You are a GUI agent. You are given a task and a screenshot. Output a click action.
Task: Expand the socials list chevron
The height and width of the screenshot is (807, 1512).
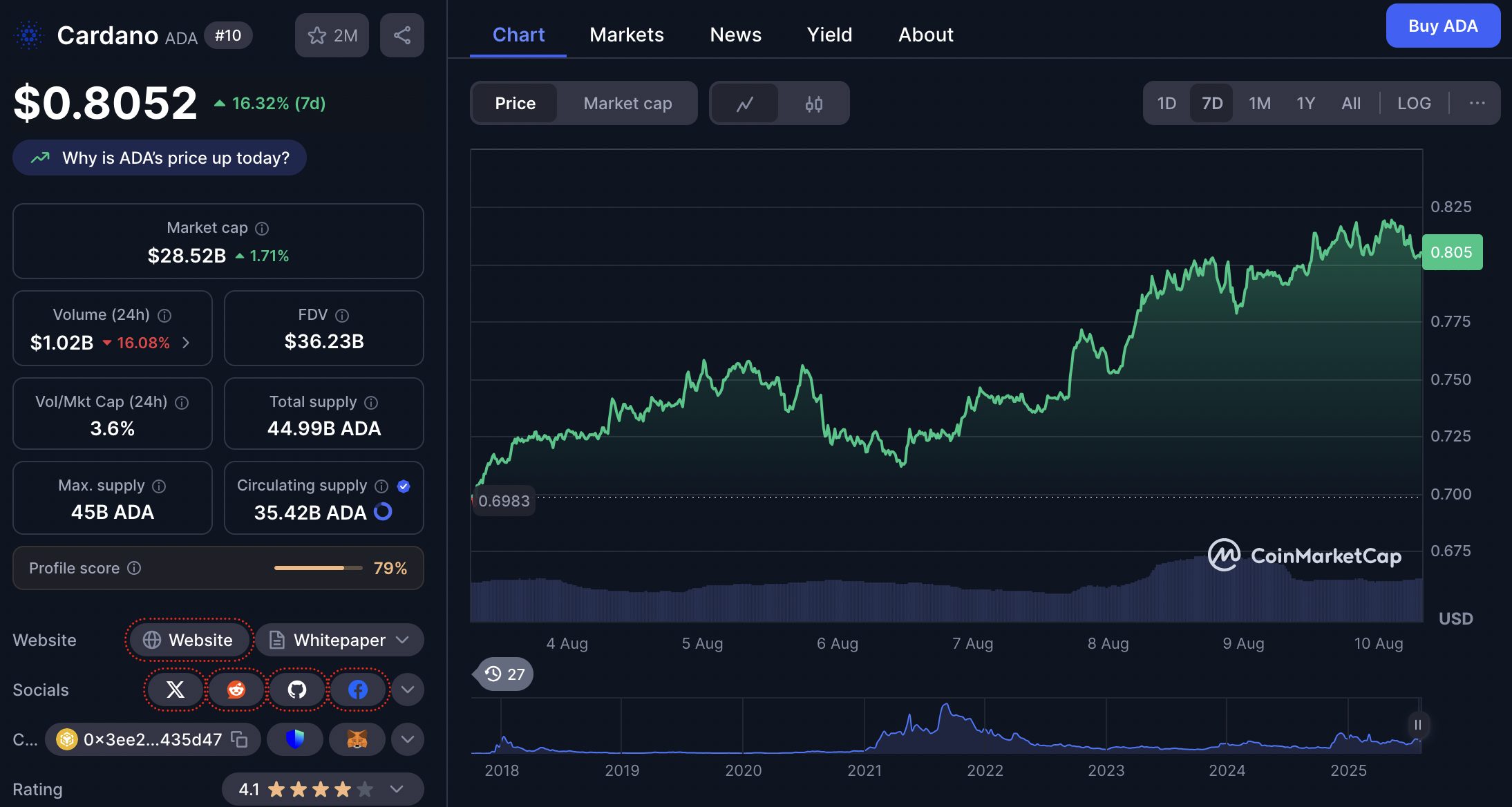407,690
